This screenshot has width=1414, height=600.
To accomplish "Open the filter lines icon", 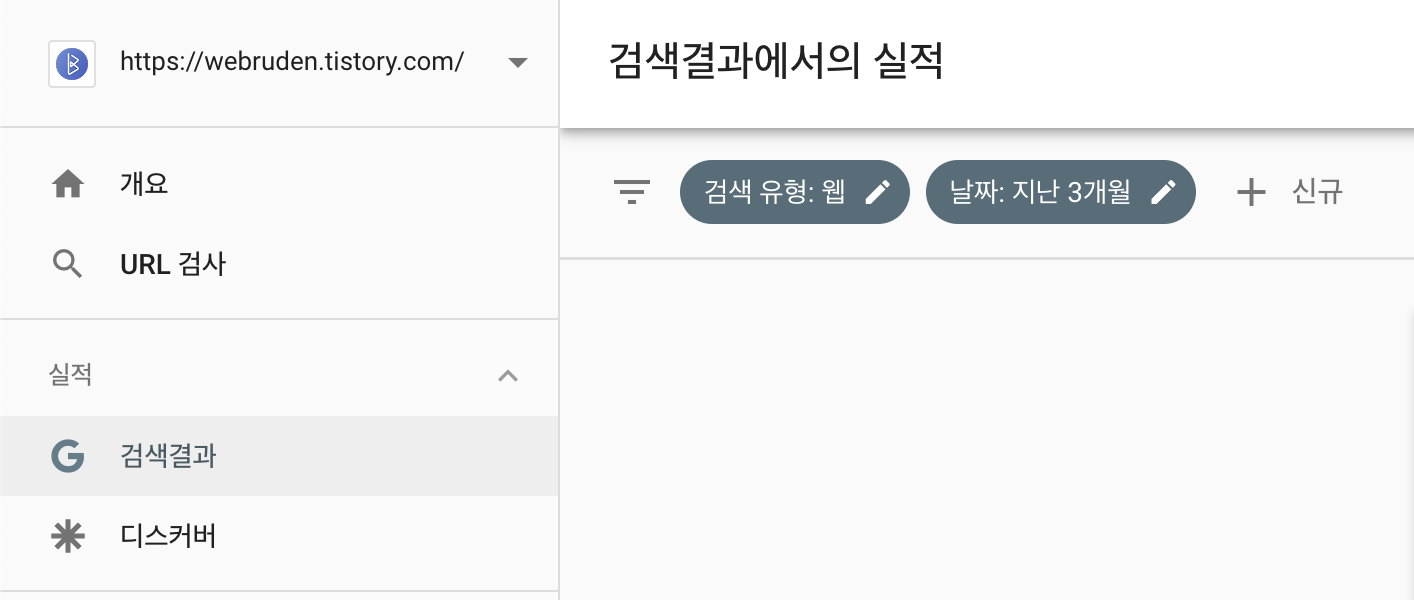I will [x=632, y=192].
